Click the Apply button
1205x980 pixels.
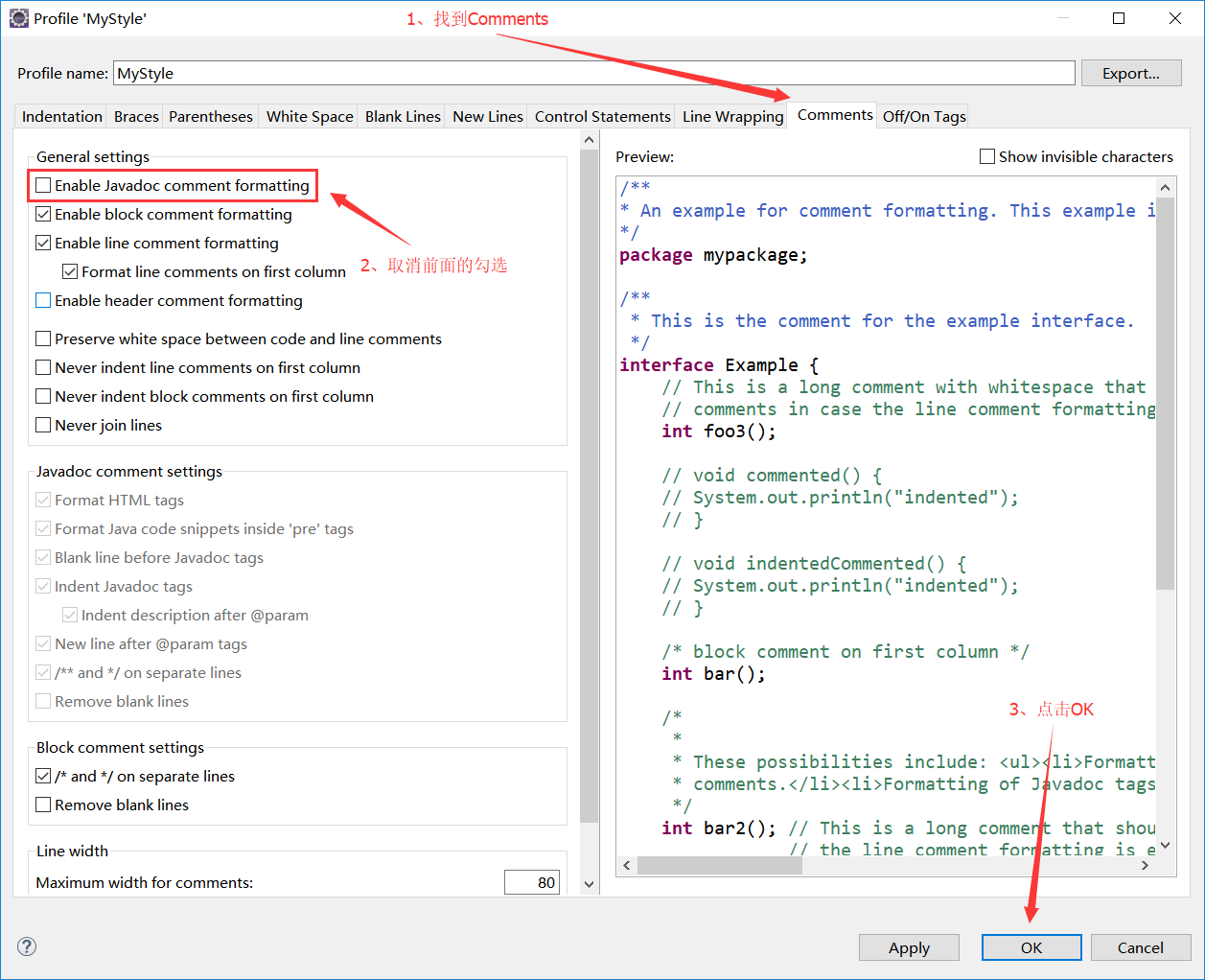(x=909, y=947)
